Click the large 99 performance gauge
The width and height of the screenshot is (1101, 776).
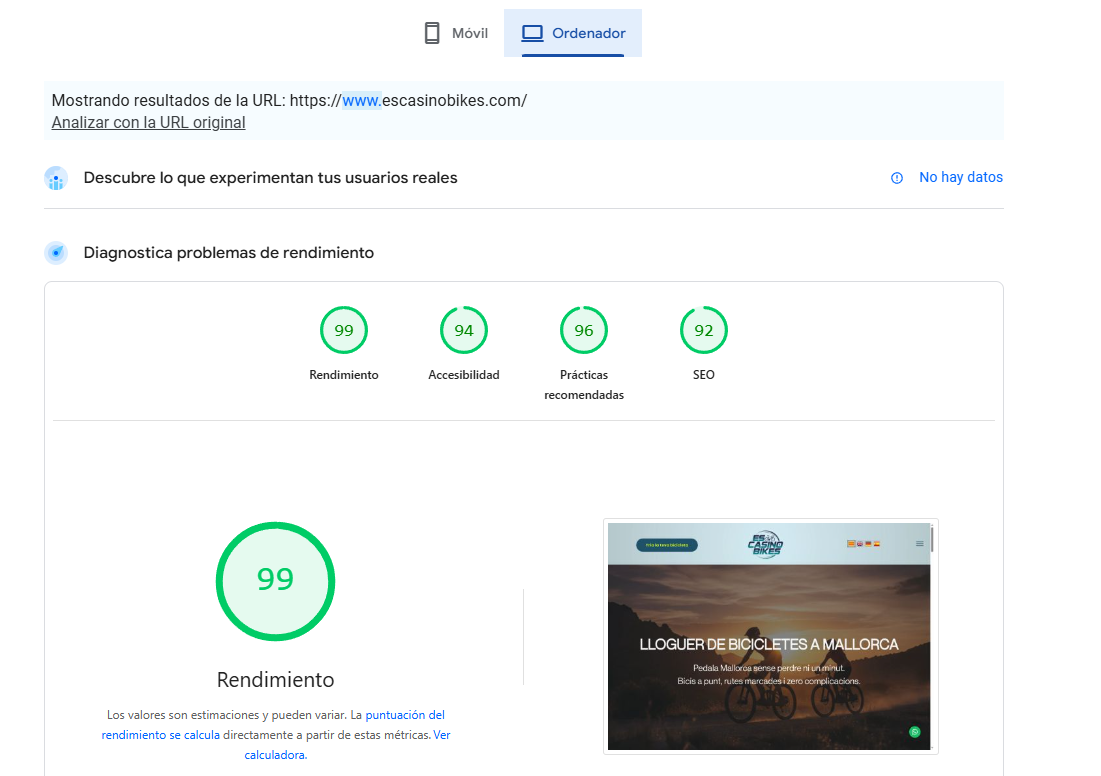[x=275, y=581]
